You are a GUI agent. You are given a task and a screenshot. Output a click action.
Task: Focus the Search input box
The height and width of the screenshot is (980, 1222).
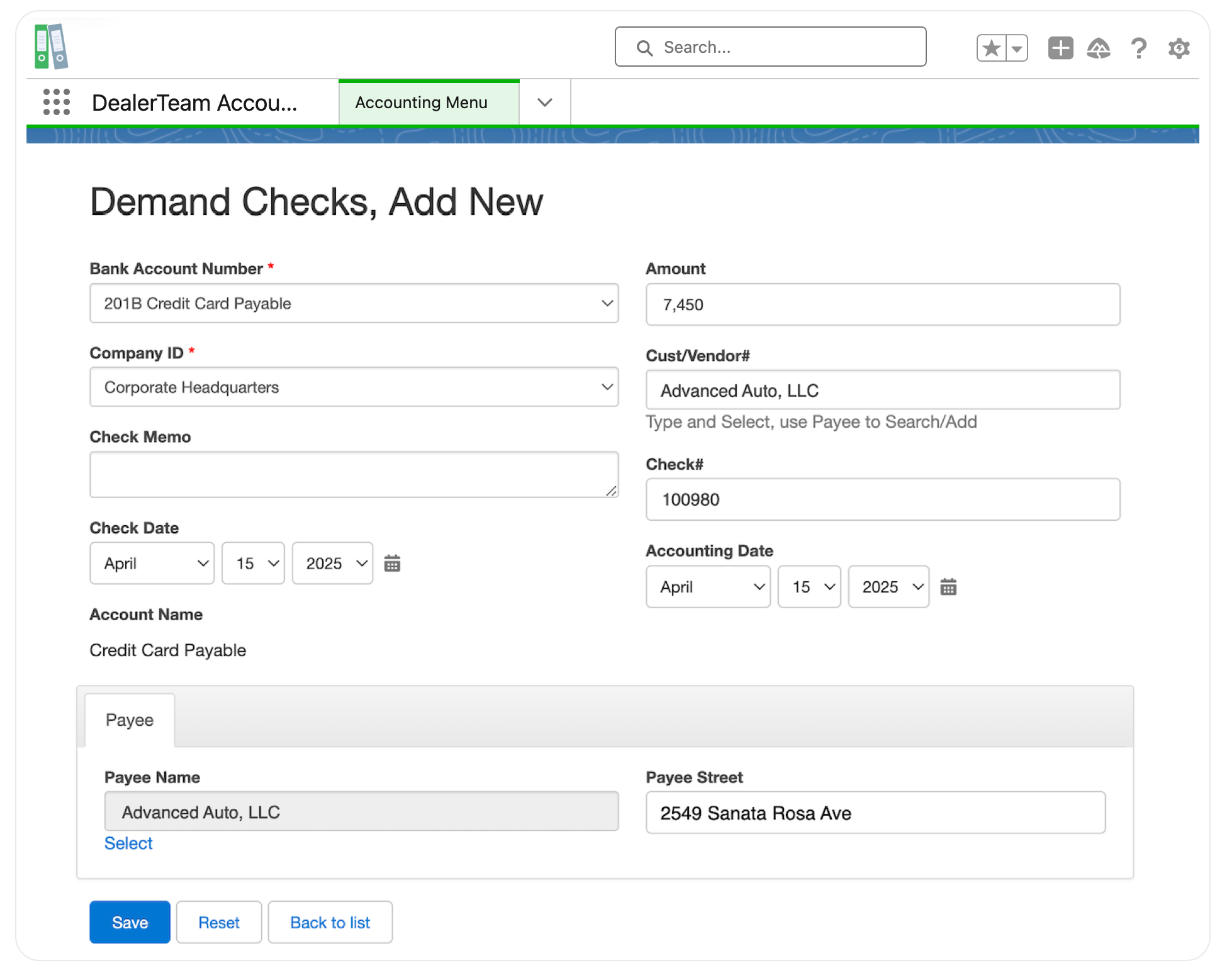[770, 47]
